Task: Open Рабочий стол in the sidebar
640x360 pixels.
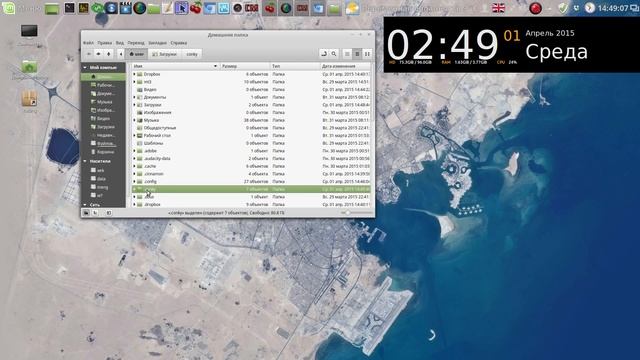Action: 103,85
